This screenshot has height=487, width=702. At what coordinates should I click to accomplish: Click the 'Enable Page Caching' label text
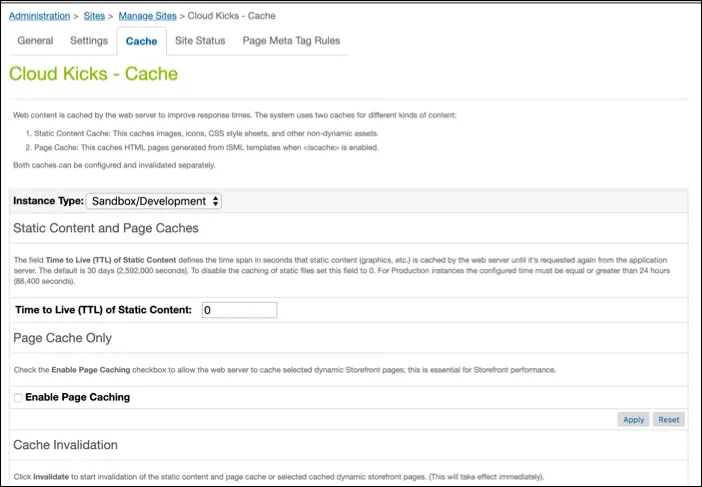[x=77, y=397]
